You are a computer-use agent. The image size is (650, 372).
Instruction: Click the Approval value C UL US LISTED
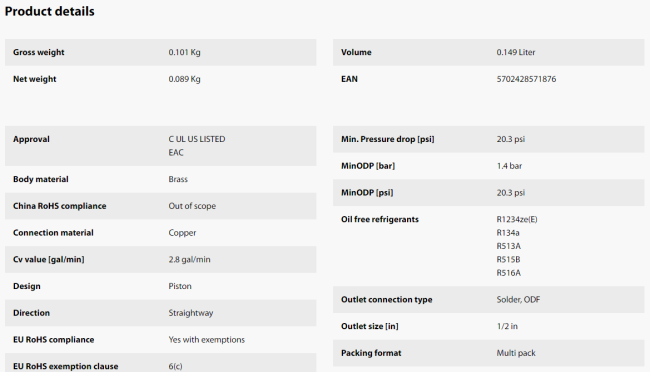point(197,139)
